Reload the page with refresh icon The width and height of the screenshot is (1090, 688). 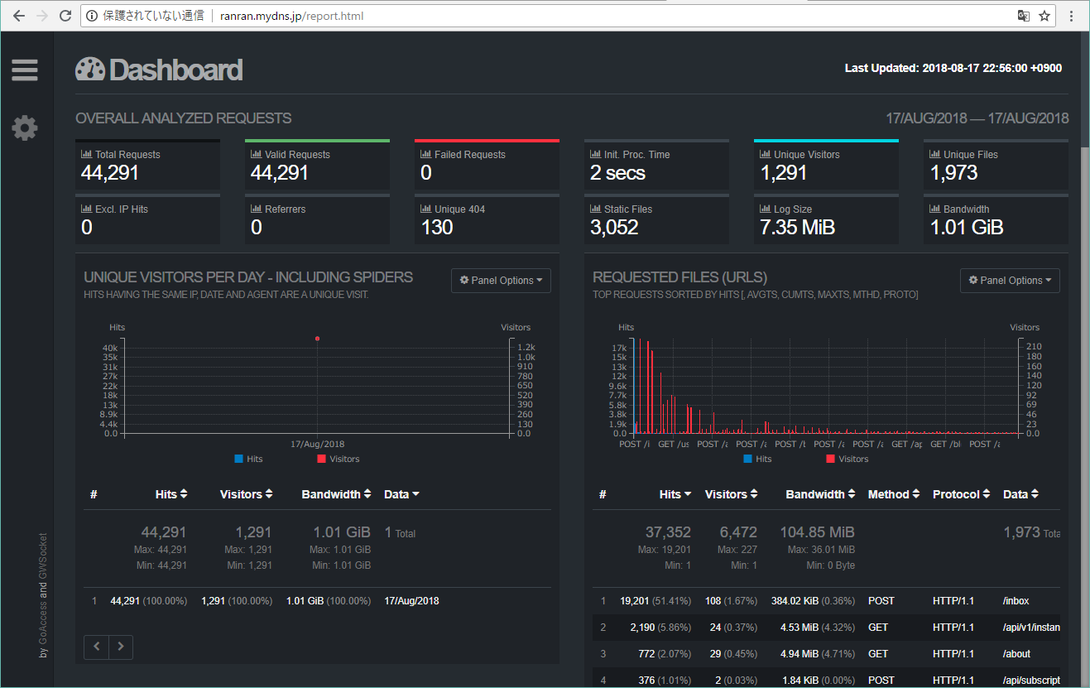(65, 16)
